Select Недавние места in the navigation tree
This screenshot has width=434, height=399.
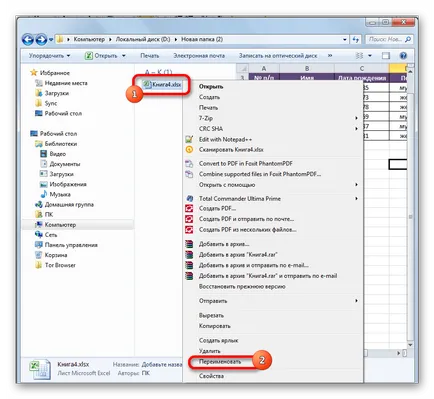coord(66,83)
